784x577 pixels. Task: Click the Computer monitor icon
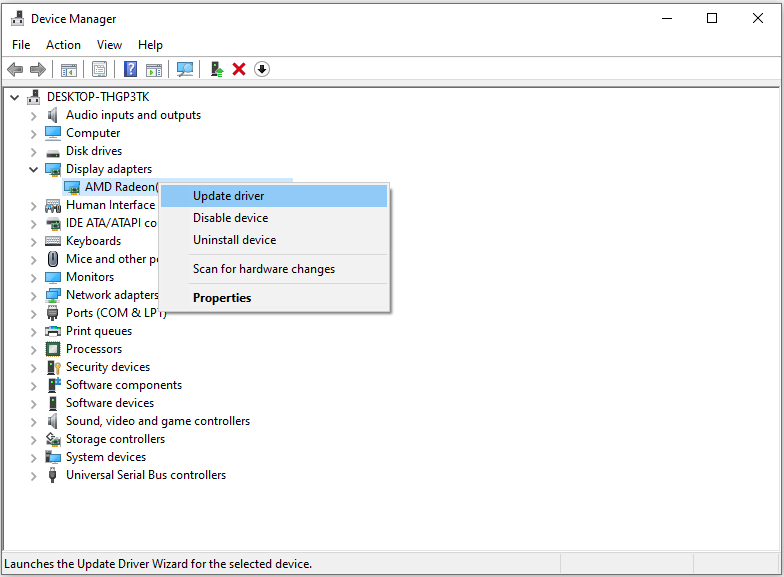coord(52,133)
